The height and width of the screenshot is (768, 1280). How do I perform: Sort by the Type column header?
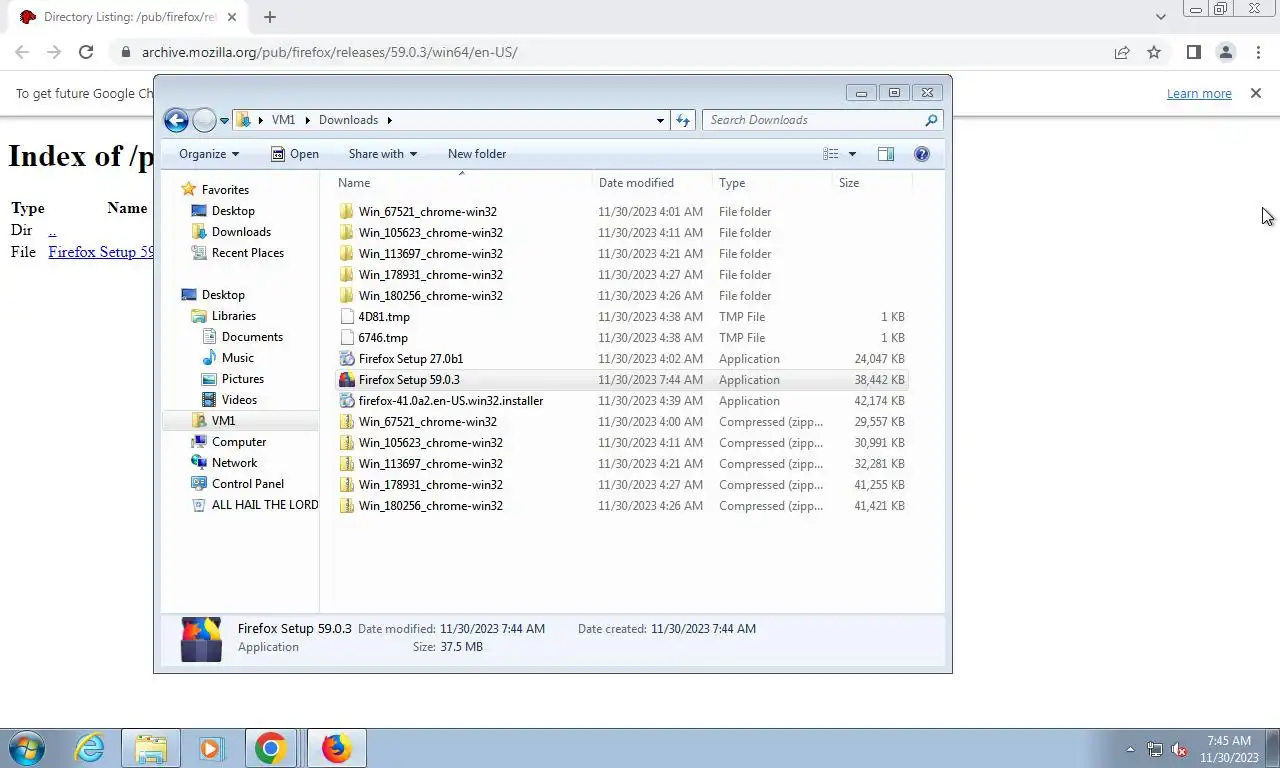click(772, 183)
